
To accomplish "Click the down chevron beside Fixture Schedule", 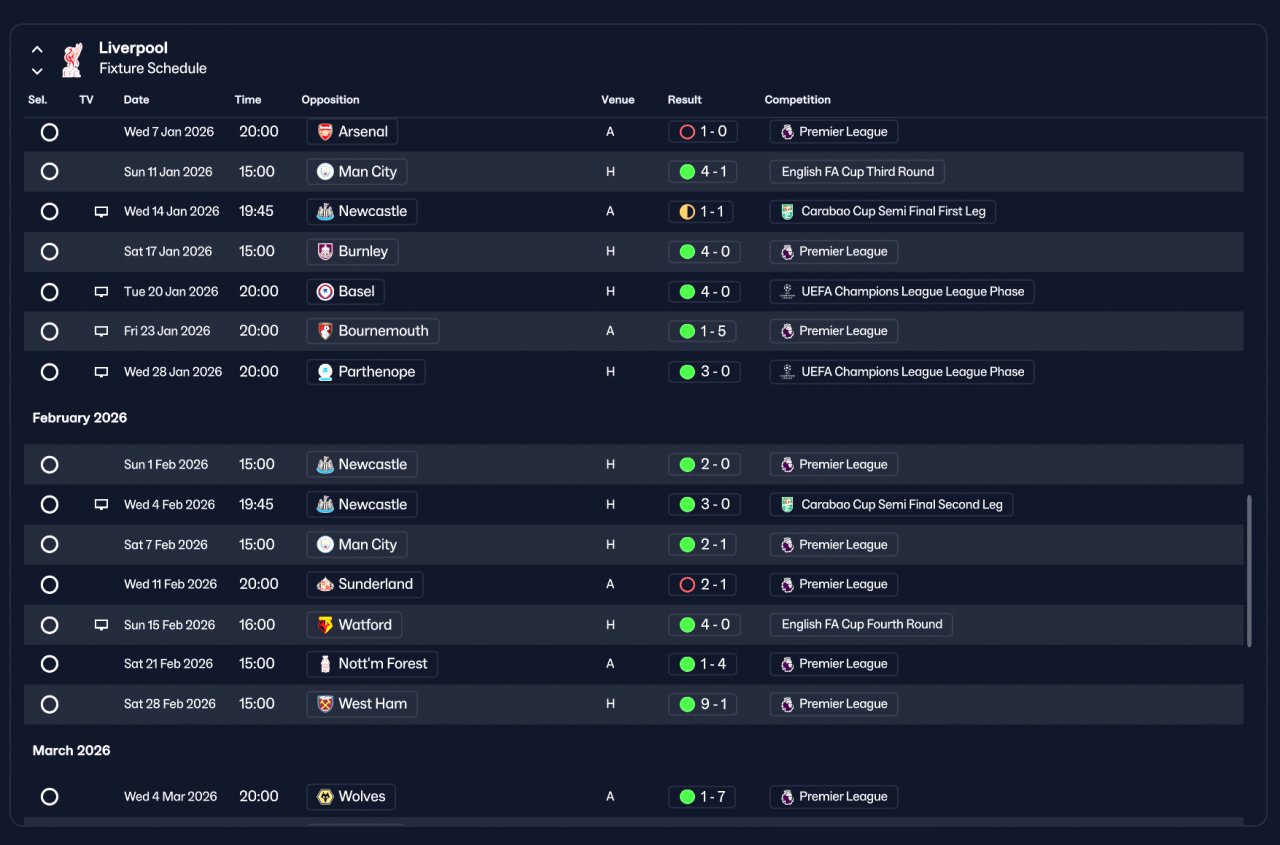I will pos(37,71).
